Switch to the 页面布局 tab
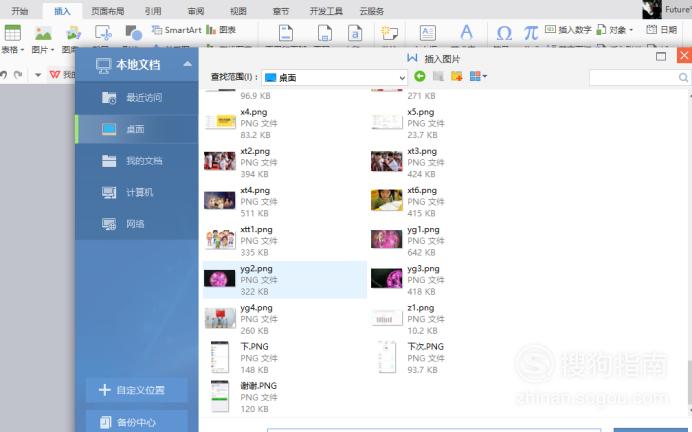 point(107,11)
